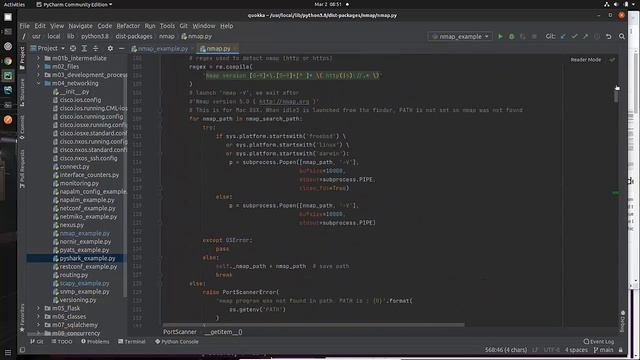
Task: Open the Navigate menu
Action: click(80, 26)
